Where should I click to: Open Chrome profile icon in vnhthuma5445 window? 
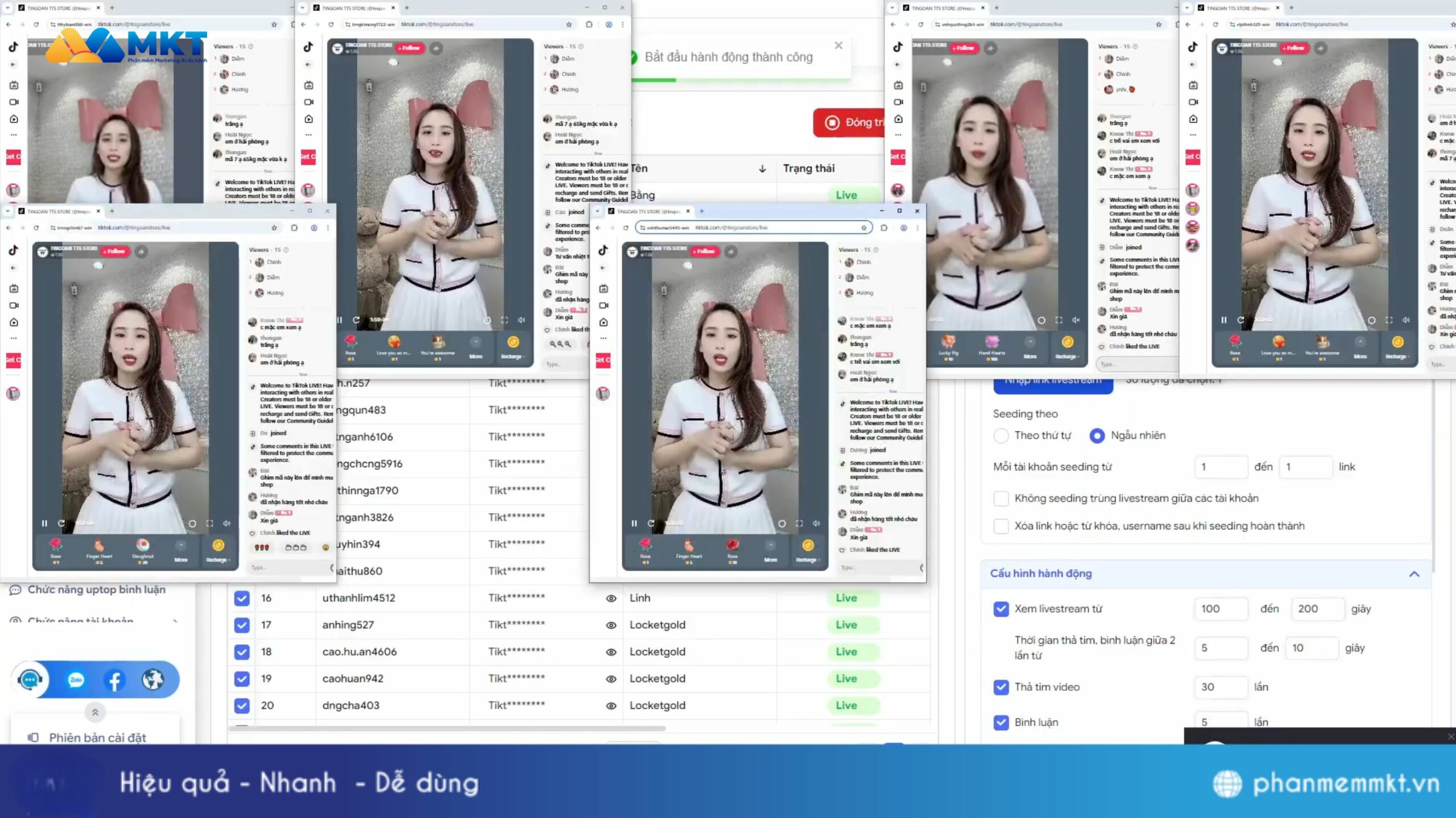click(903, 227)
